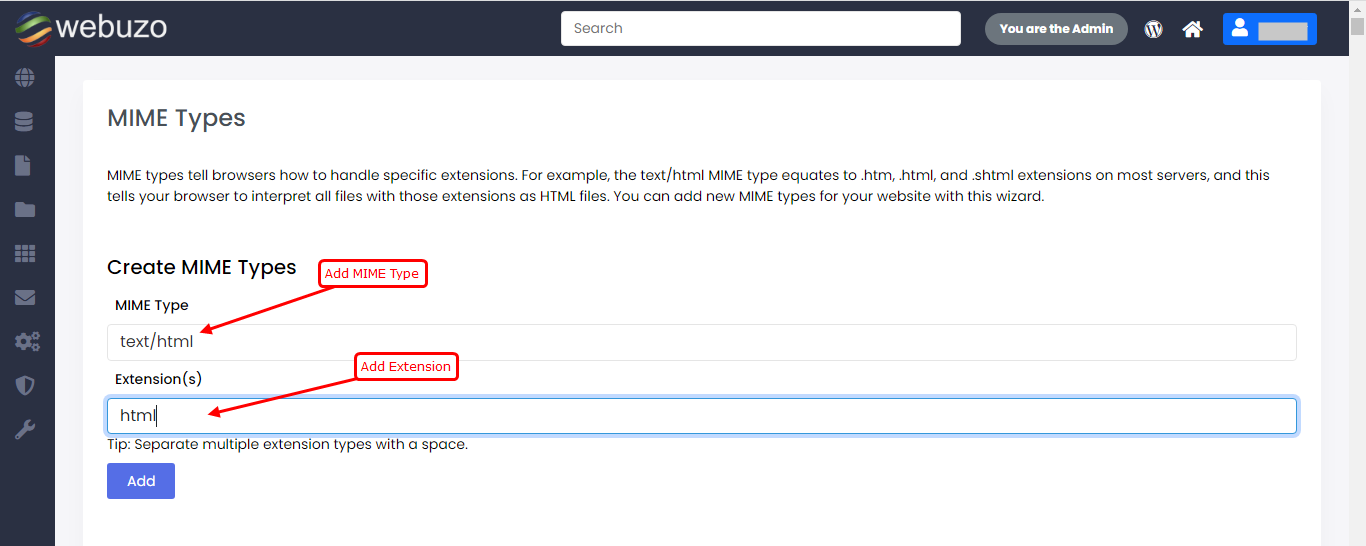Screen dimensions: 1366x546
Task: Open the database stack sidebar icon
Action: coord(25,122)
